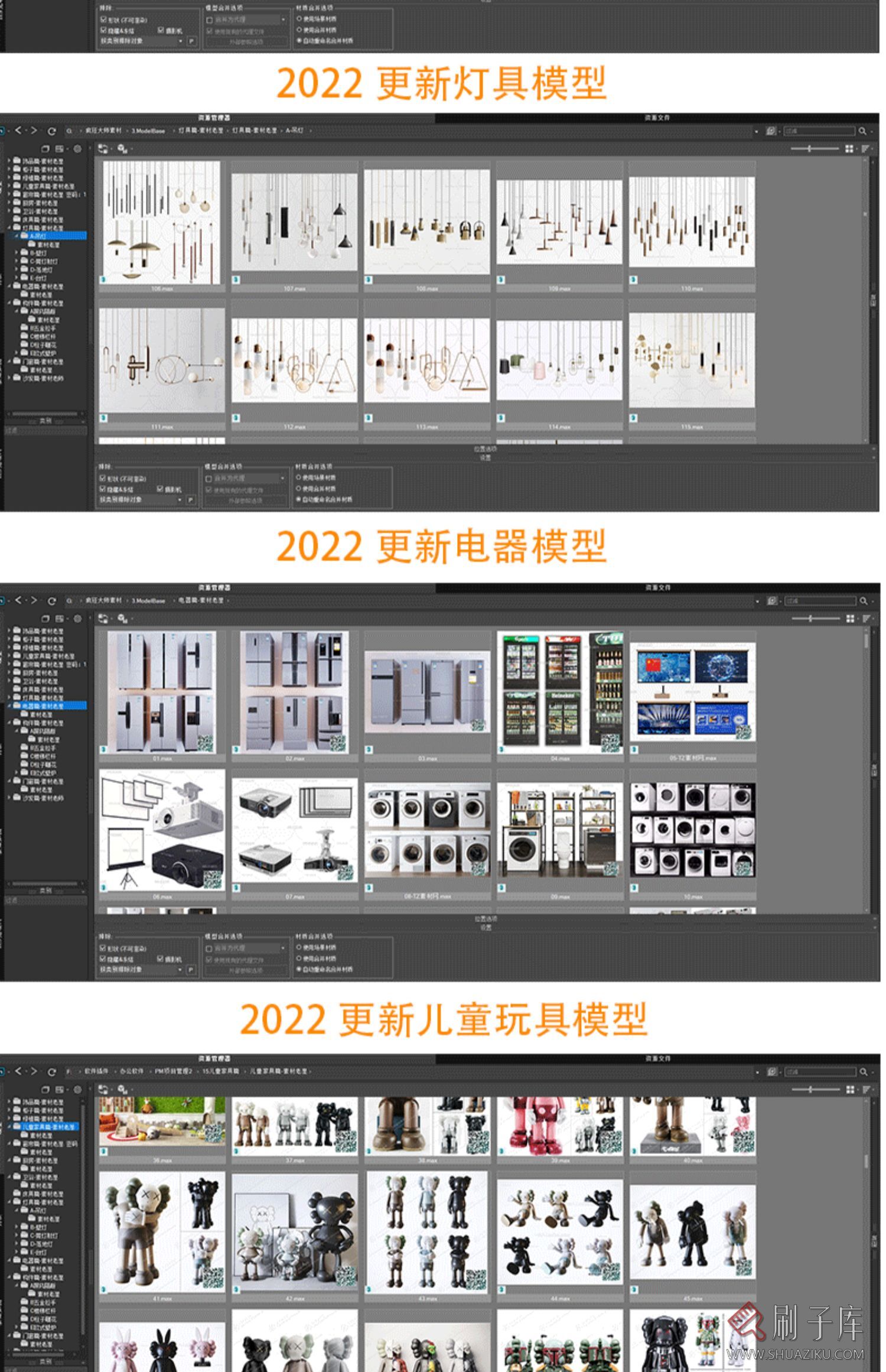This screenshot has width=886, height=1372.
Task: Open 按类别排除对象 dropdown in lighting panel
Action: click(141, 500)
